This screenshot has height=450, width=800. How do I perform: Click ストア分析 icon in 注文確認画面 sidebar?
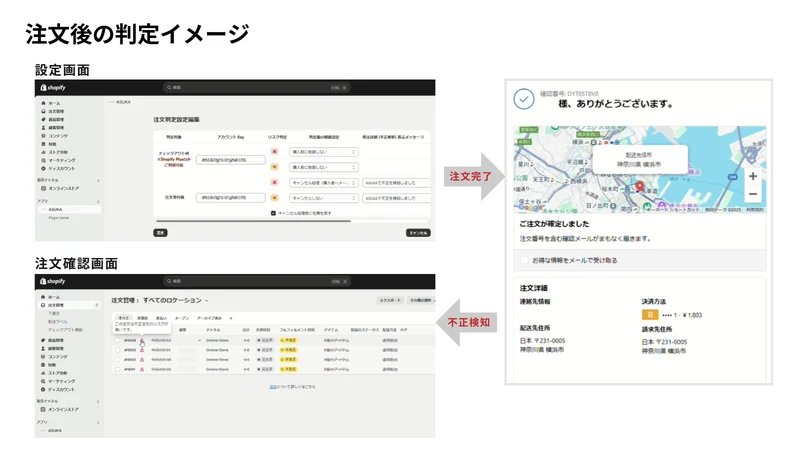pyautogui.click(x=43, y=373)
